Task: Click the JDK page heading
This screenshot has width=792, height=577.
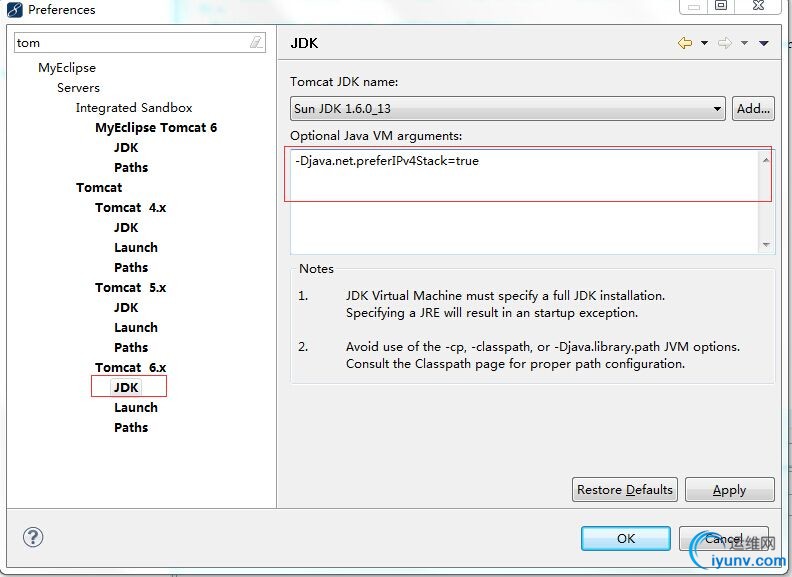Action: [x=305, y=43]
